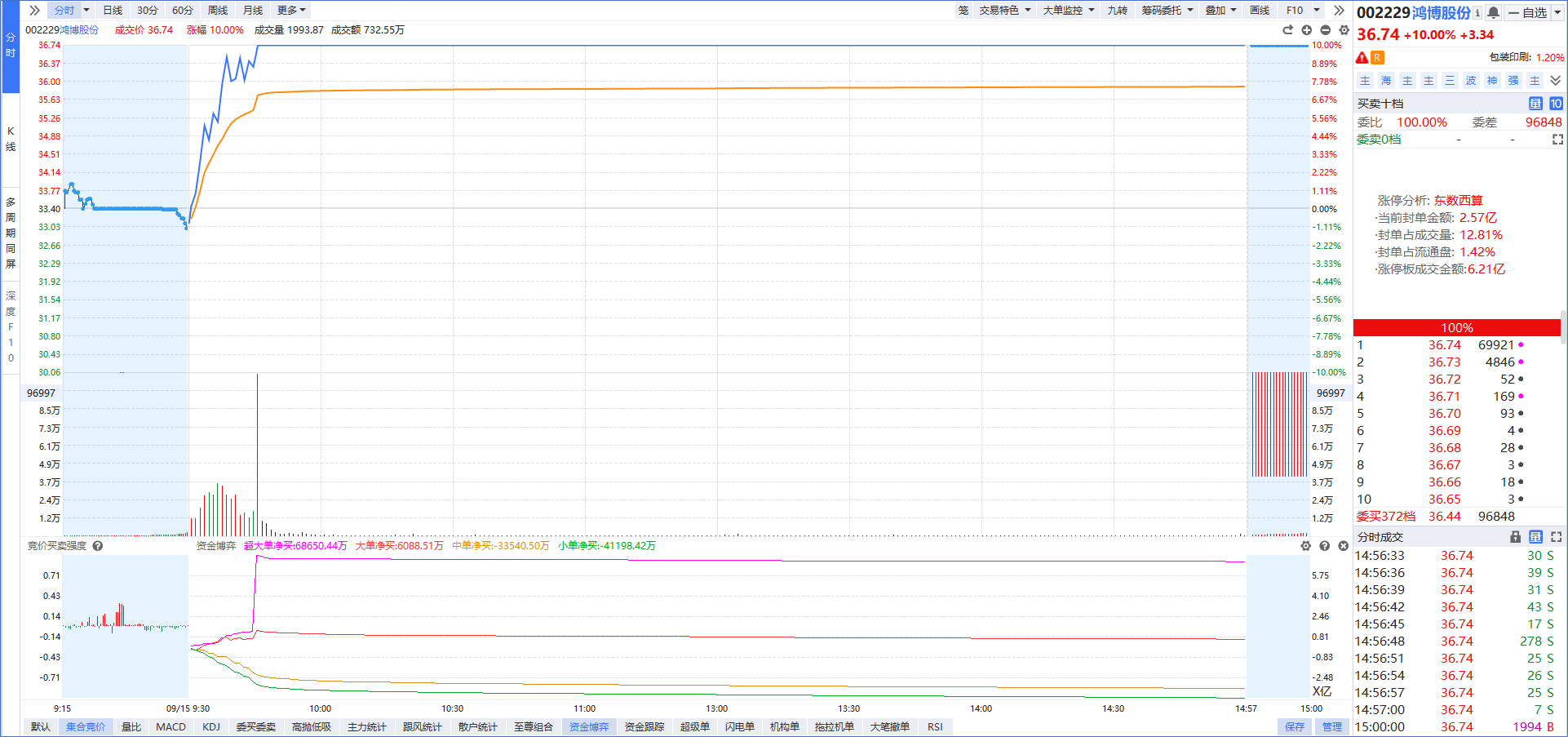The image size is (1568, 737).
Task: Switch to the 周线 weekly chart
Action: click(218, 11)
